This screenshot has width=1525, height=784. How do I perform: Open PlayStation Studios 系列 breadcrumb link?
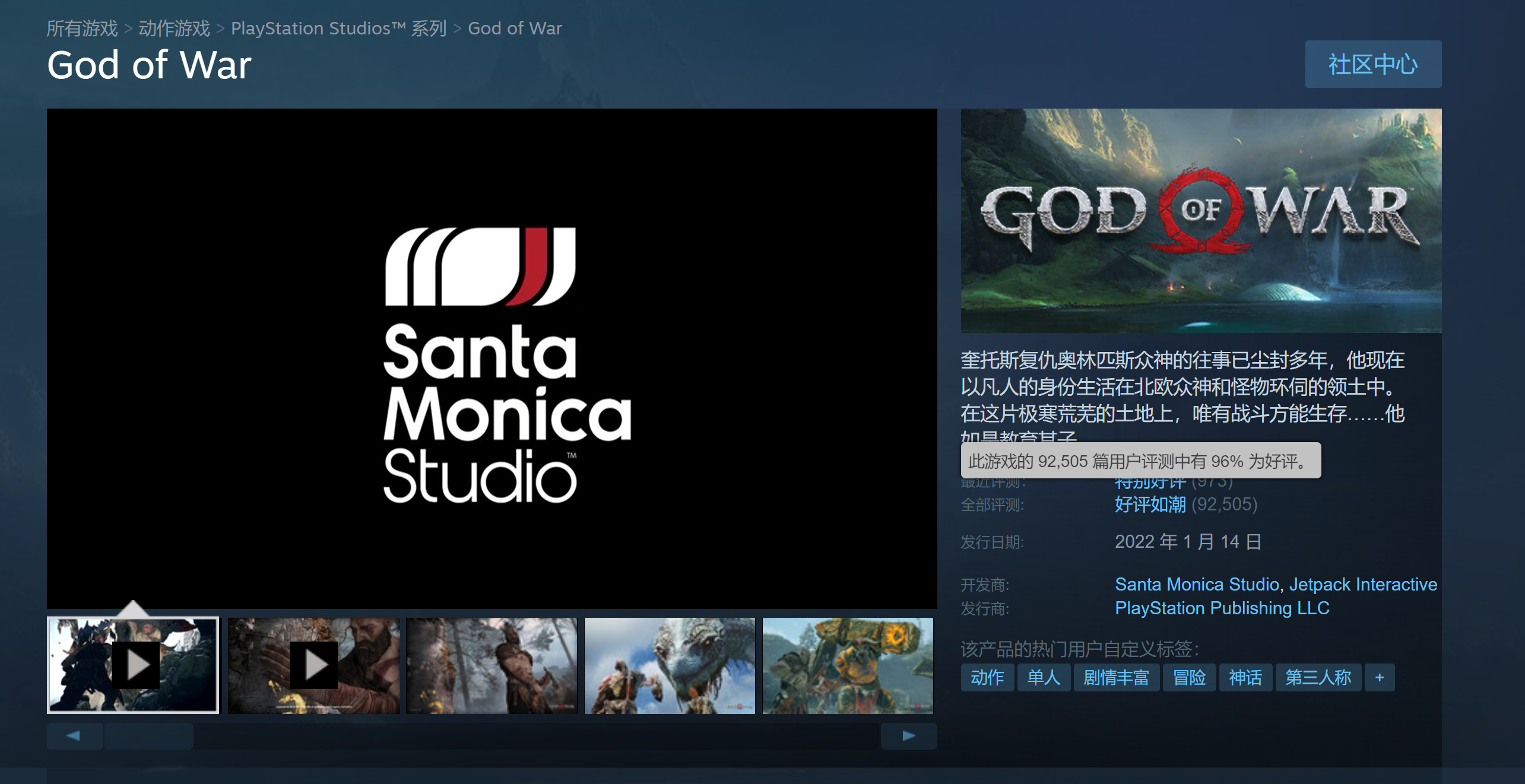click(x=338, y=28)
